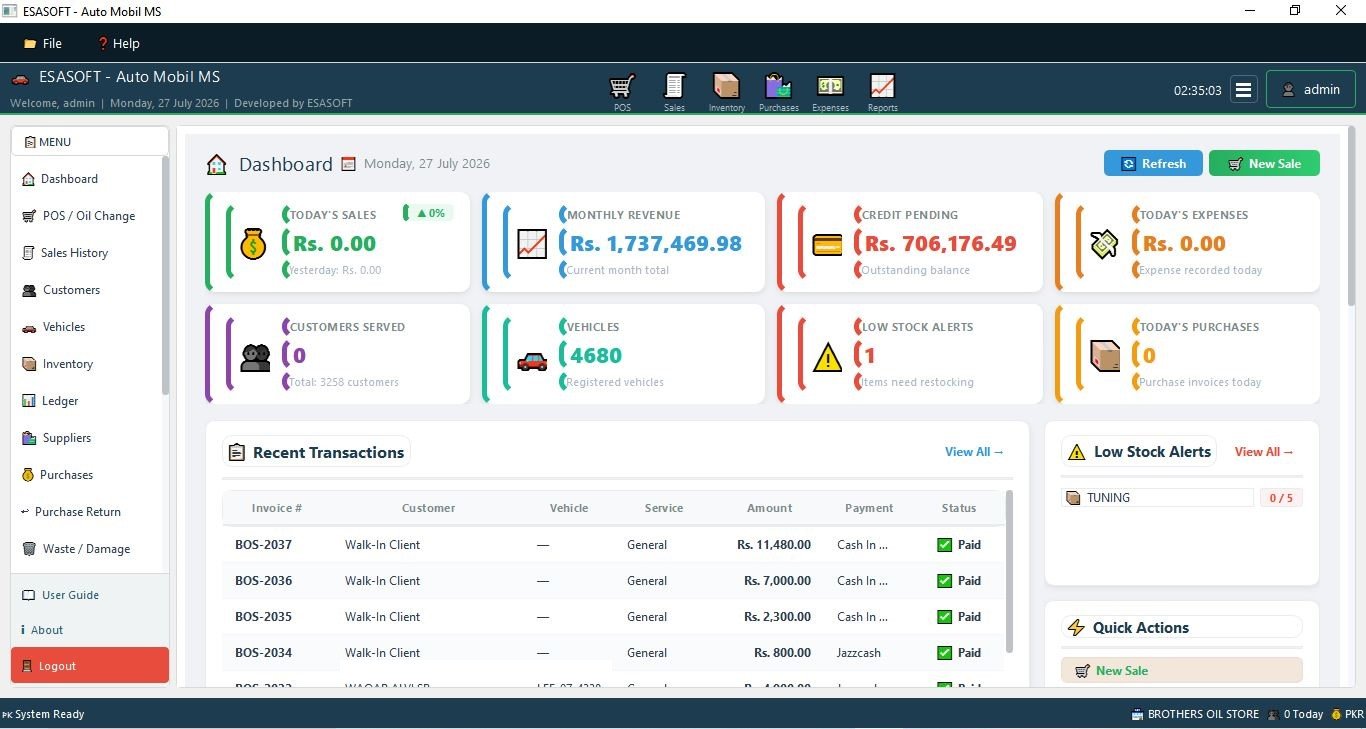Open Purchases in the sidebar
This screenshot has width=1366, height=729.
pyautogui.click(x=87, y=475)
